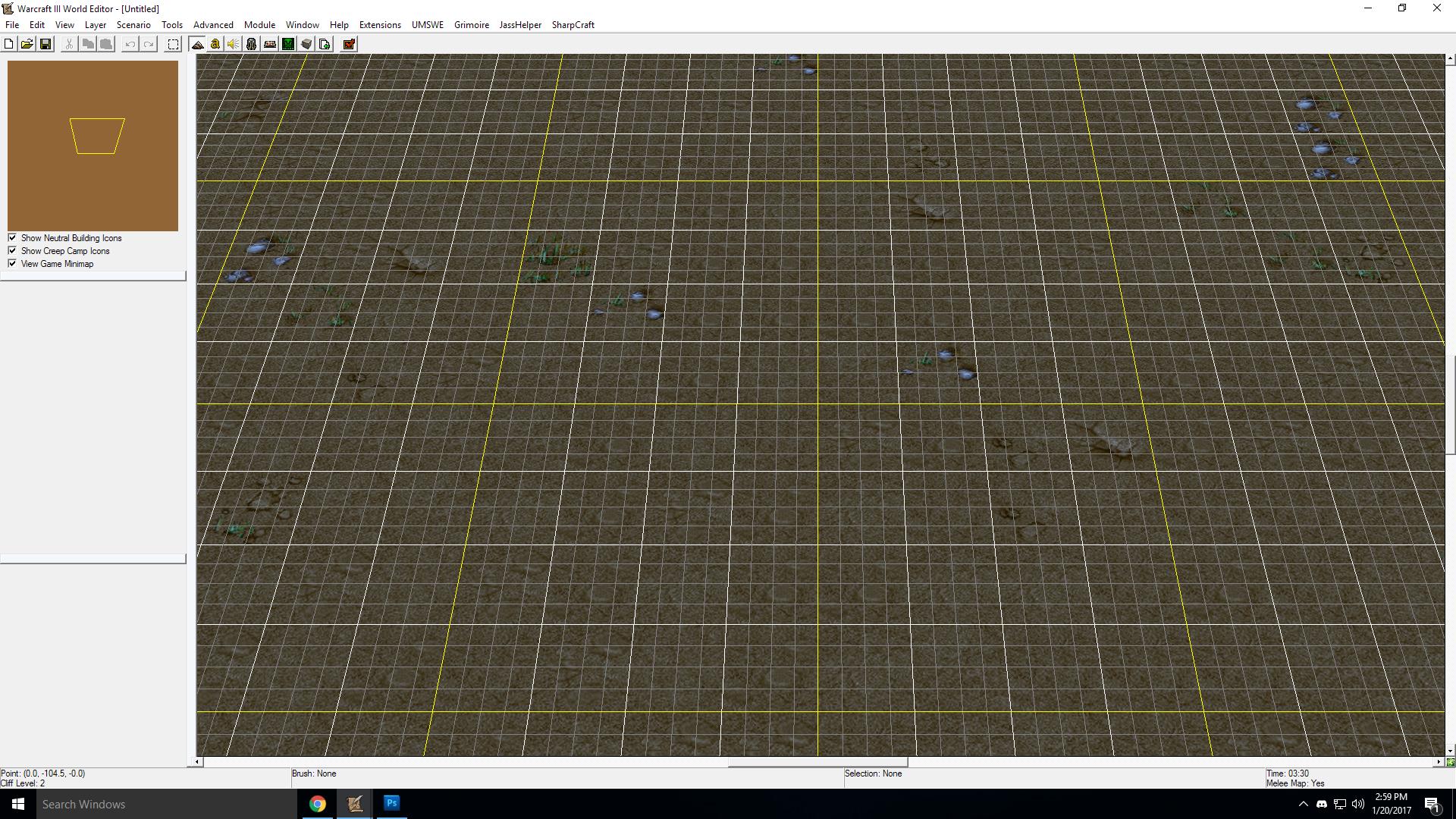
Task: Open the Campaign Editor module
Action: (x=270, y=44)
